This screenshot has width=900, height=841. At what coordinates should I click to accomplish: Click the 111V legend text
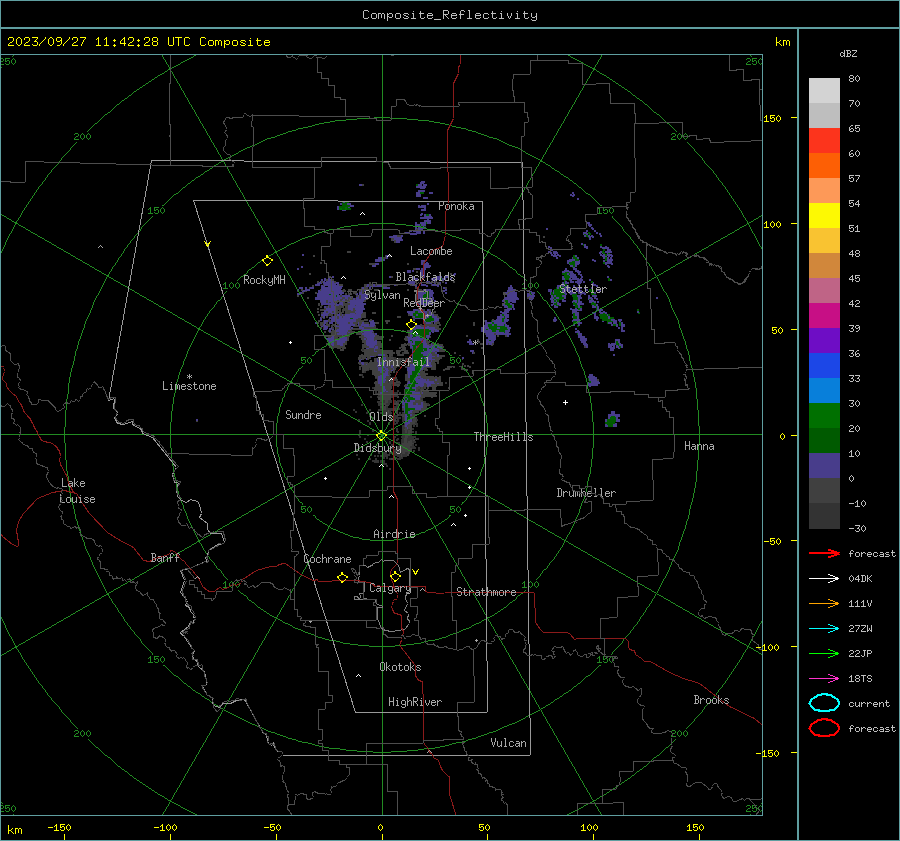pyautogui.click(x=860, y=603)
